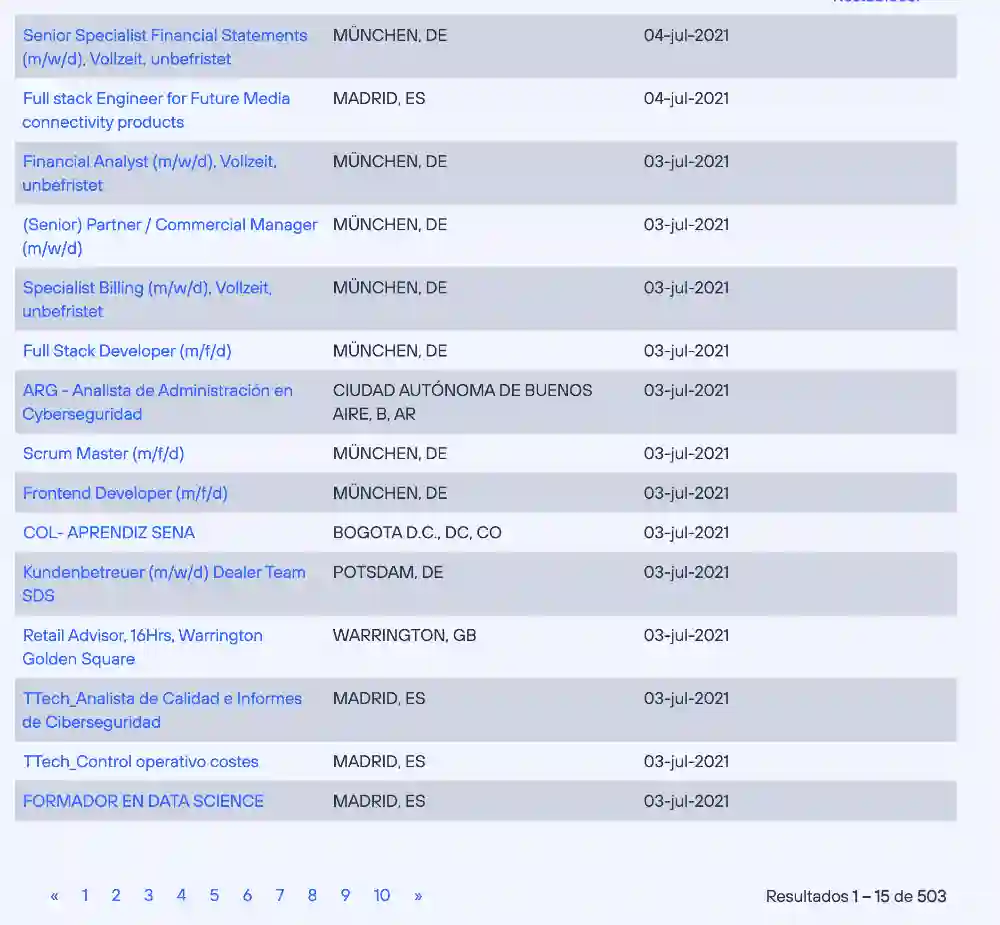Click location 'BOGOTA D.C., DC, CO'
This screenshot has height=925, width=1000.
coord(417,533)
